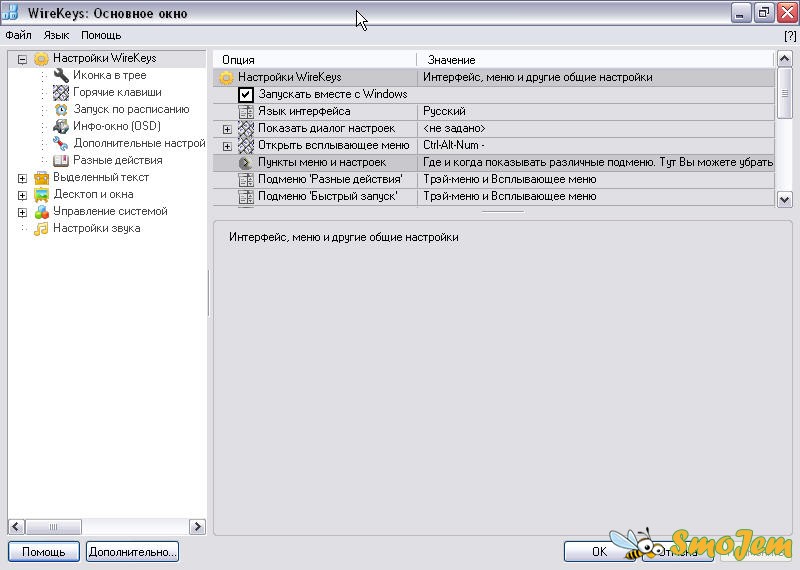Select Инфо-окно (OSD) tree item

pyautogui.click(x=117, y=126)
